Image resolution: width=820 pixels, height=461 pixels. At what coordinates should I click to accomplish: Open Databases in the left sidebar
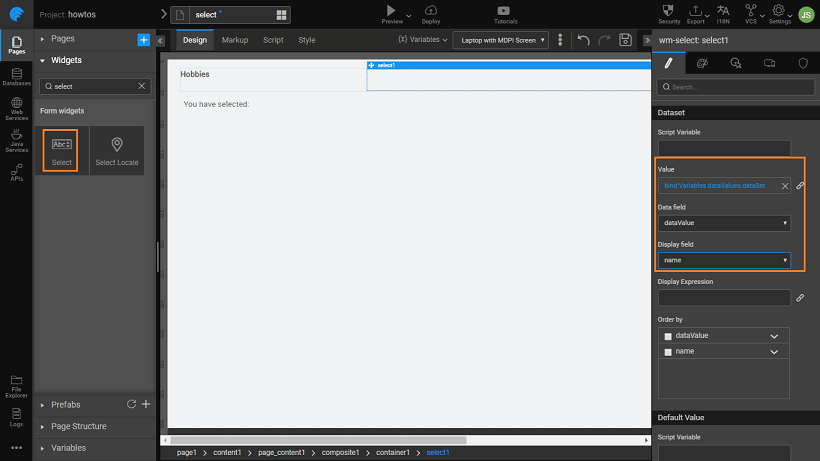(x=16, y=76)
